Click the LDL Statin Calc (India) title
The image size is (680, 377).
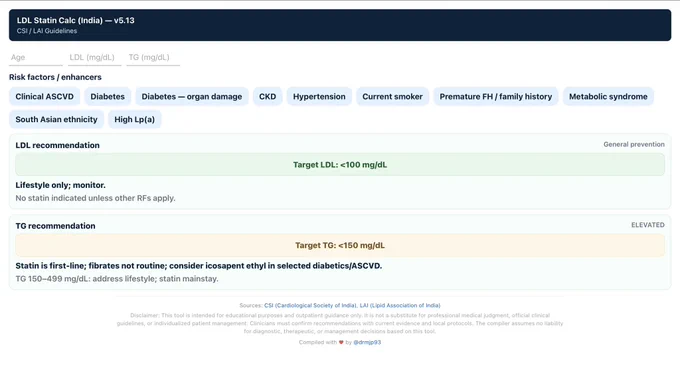coord(75,20)
